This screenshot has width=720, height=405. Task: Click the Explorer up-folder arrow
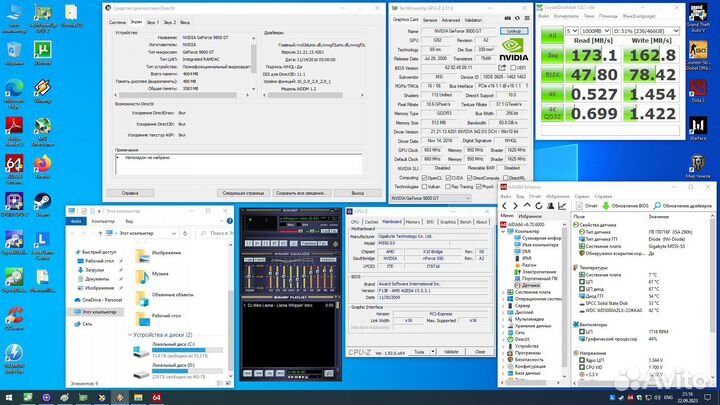pos(100,233)
